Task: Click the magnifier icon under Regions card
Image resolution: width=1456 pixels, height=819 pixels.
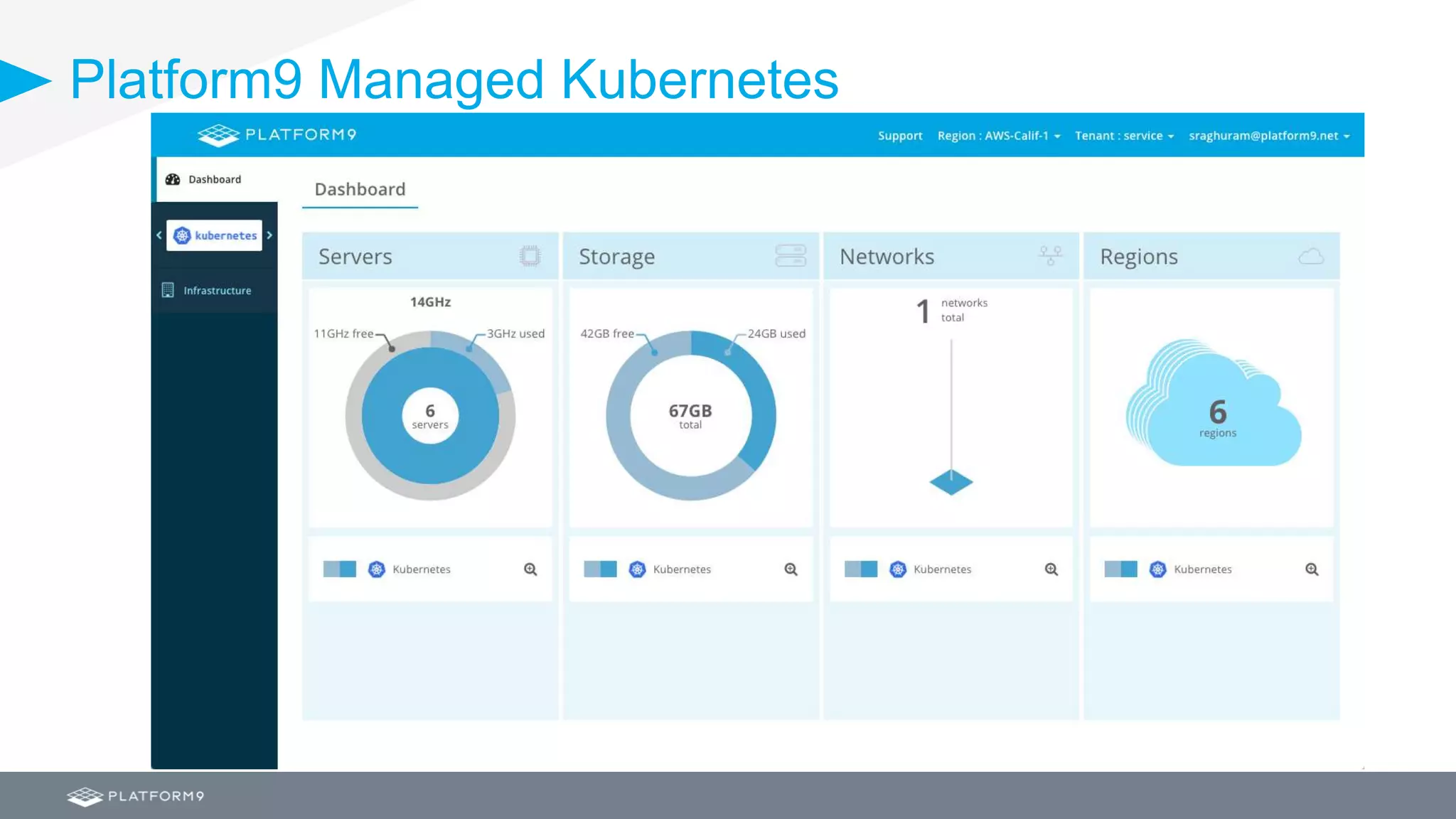Action: click(x=1312, y=569)
